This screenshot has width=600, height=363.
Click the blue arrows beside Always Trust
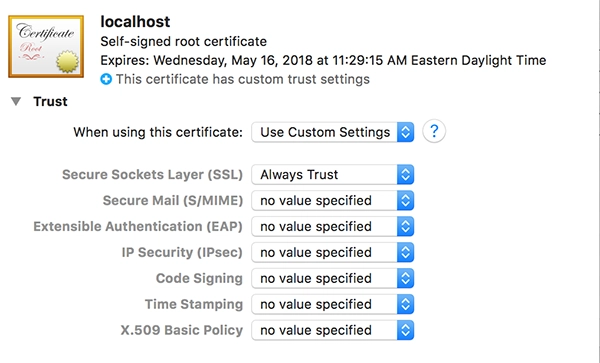pos(406,174)
